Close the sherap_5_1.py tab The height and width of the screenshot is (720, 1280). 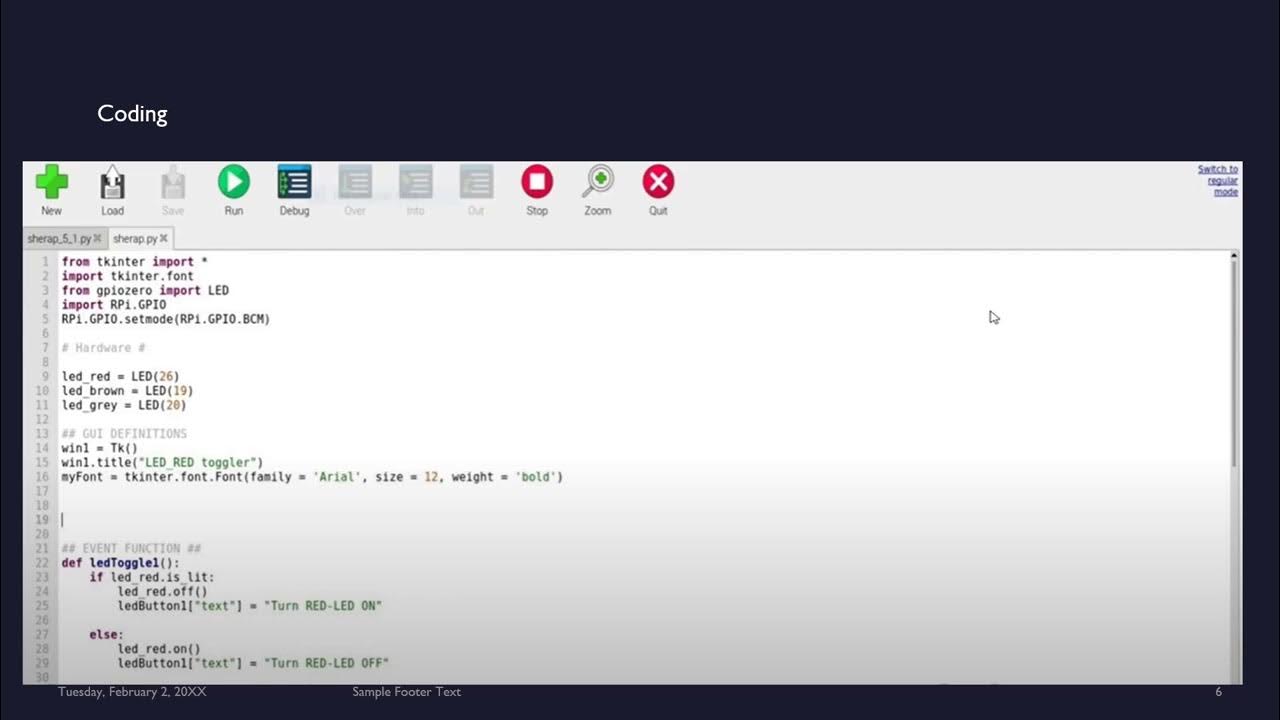pos(97,239)
